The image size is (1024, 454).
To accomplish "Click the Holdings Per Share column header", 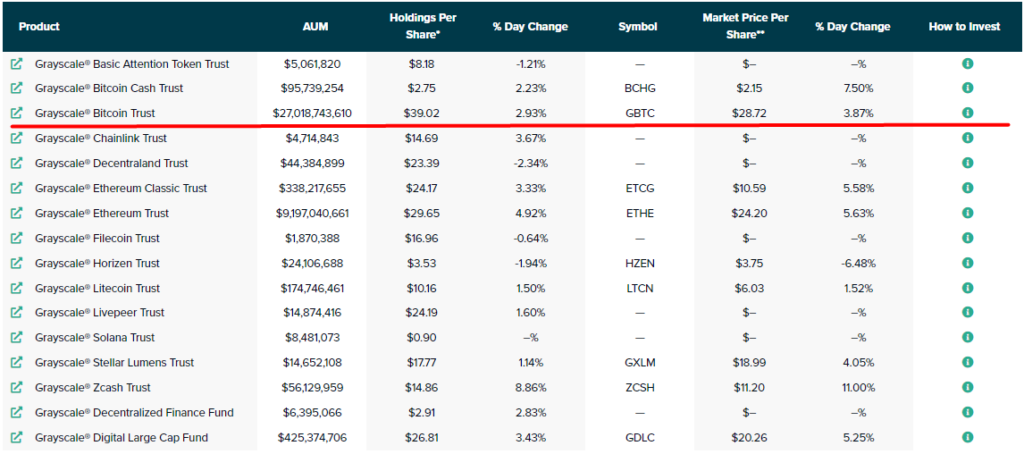I will coord(420,26).
